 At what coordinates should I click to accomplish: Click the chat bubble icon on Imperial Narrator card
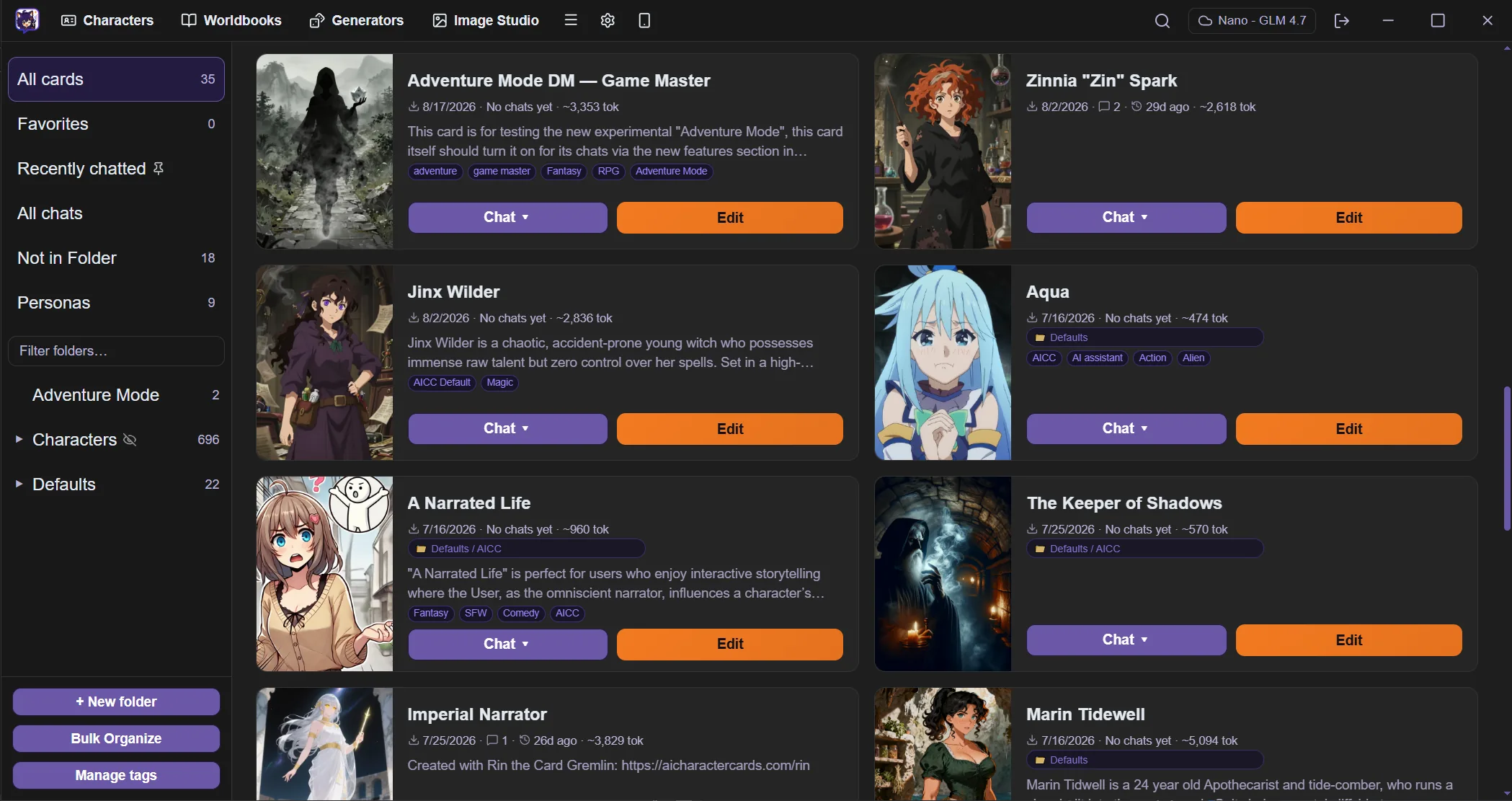[492, 740]
